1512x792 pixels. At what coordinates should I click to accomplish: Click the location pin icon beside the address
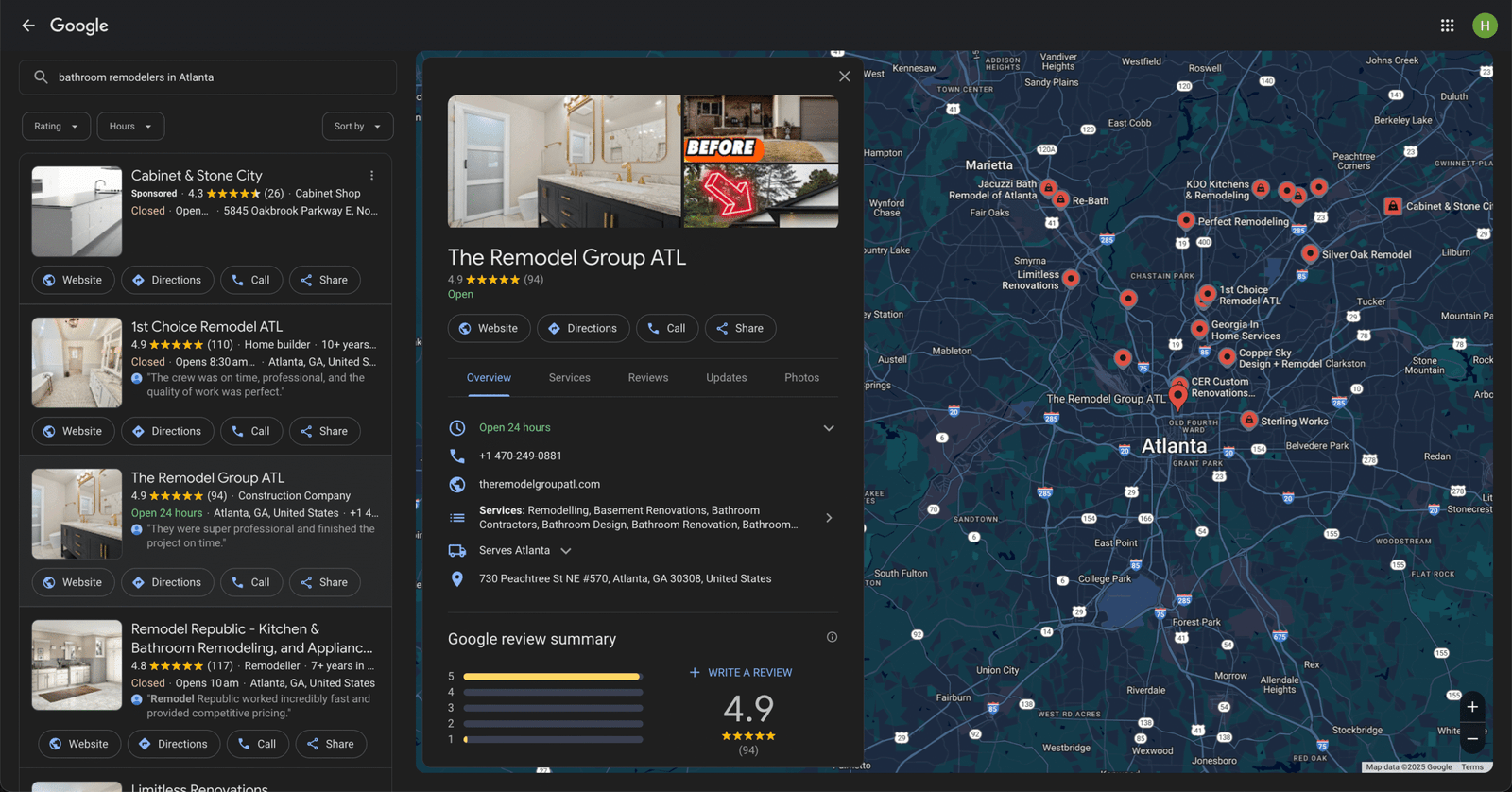457,578
